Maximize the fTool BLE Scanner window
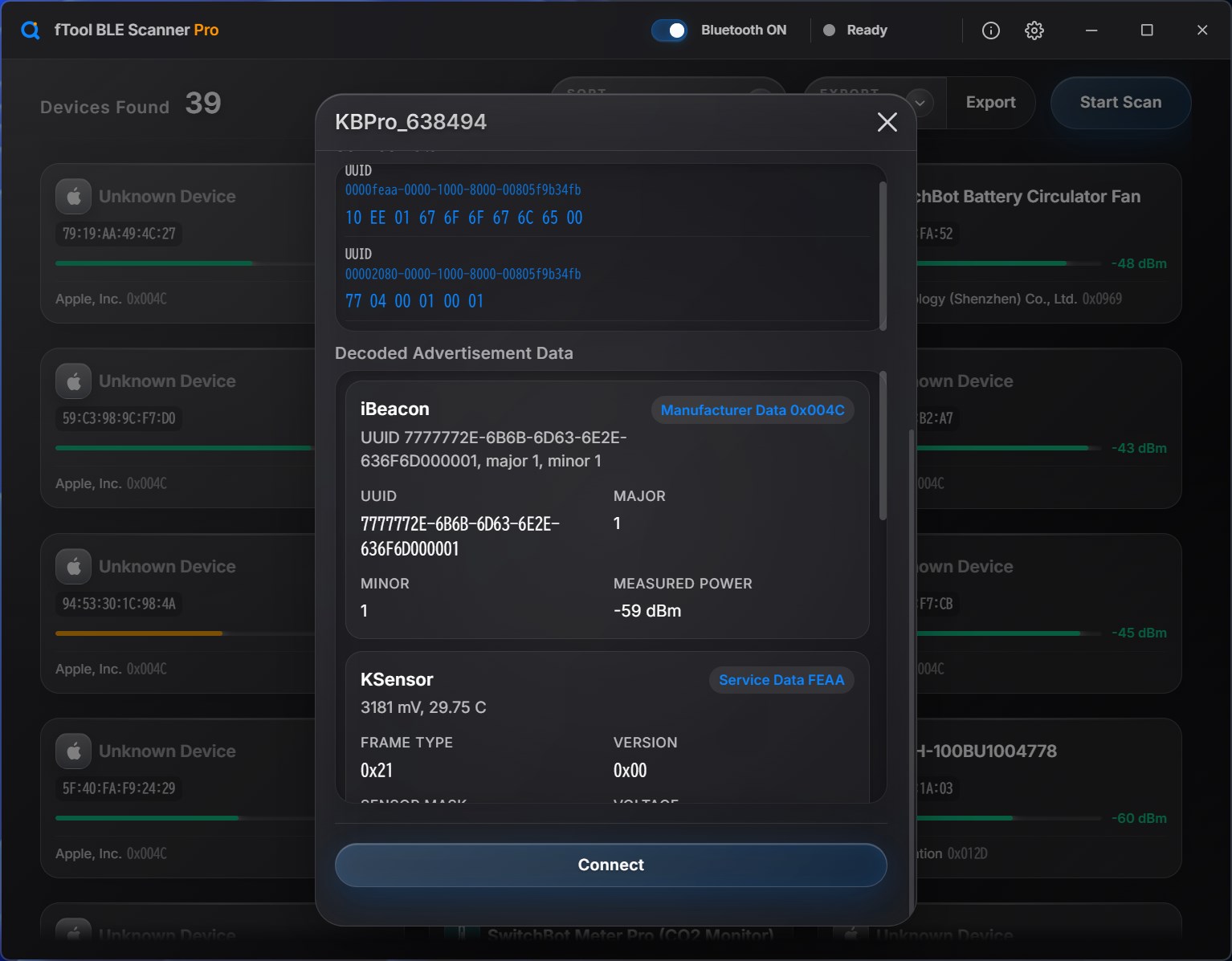The height and width of the screenshot is (961, 1232). (x=1147, y=31)
